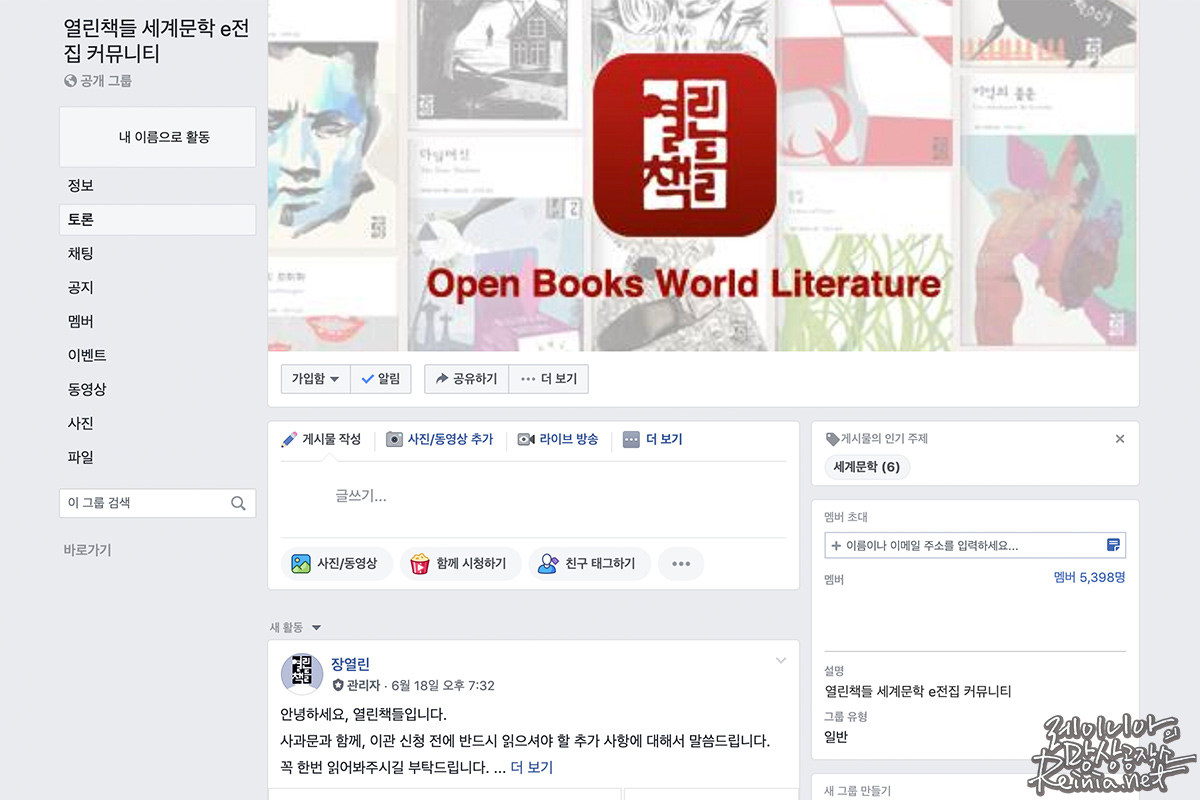
Task: Click the 관리자 badge on 장열린's post
Action: click(356, 686)
